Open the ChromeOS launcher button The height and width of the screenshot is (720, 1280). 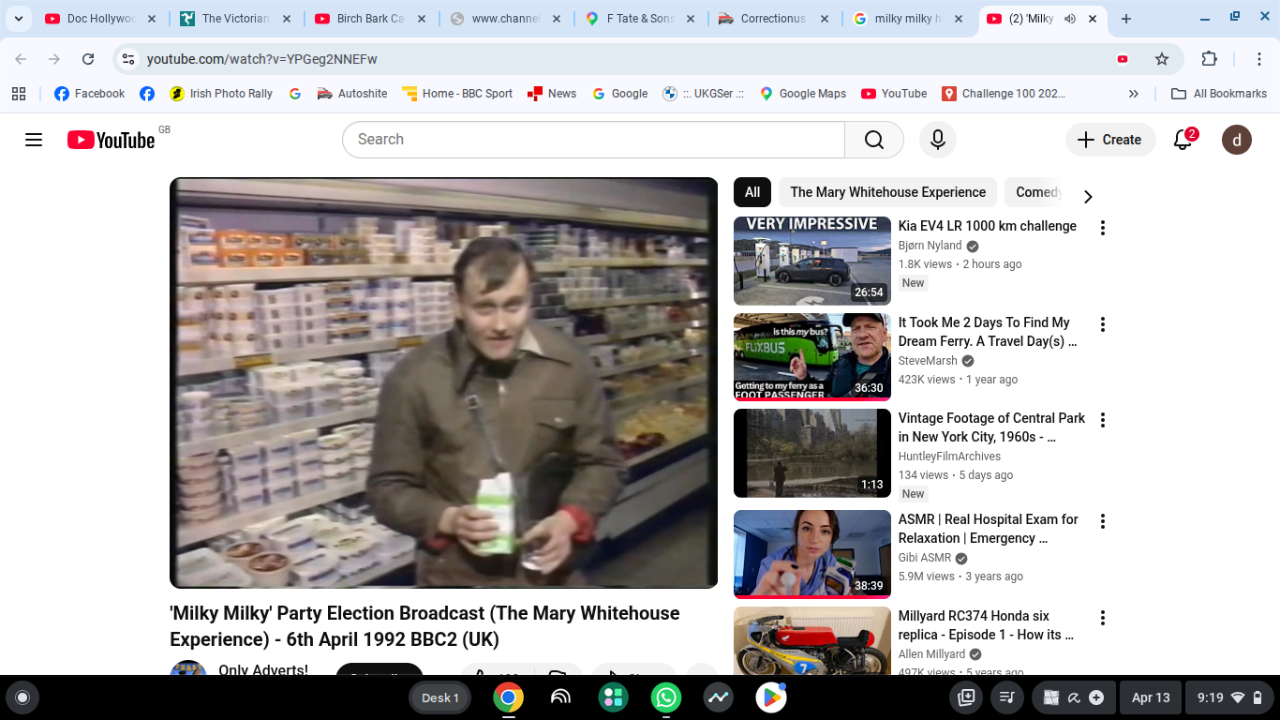click(x=22, y=698)
